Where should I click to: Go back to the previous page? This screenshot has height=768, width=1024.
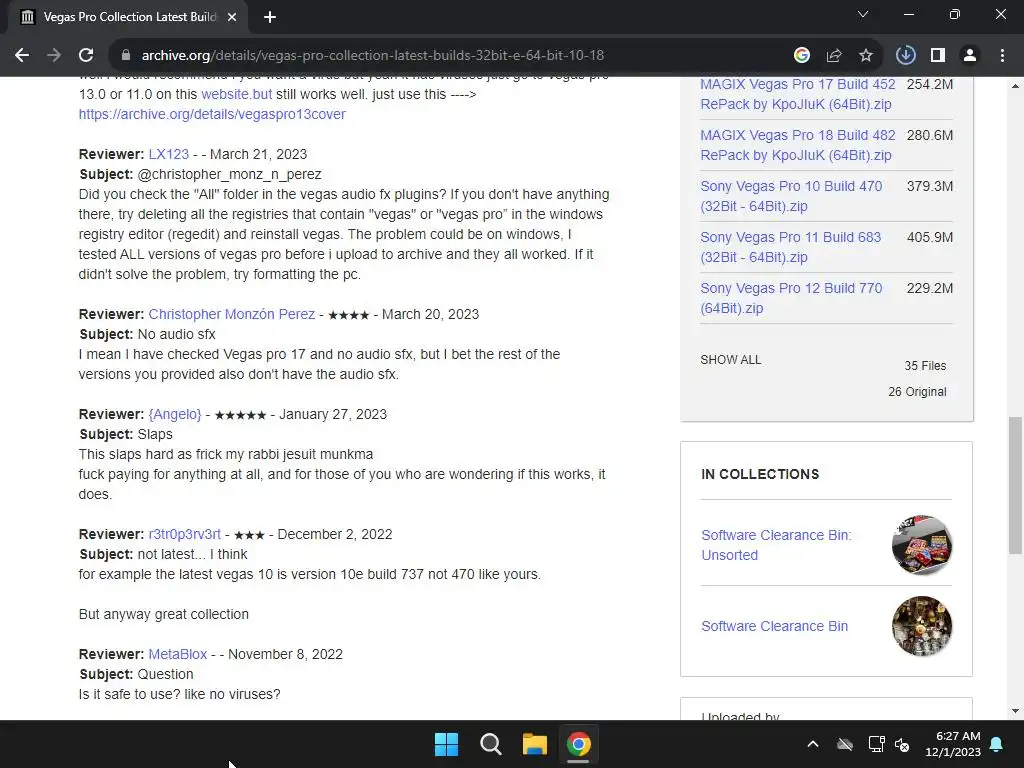point(22,56)
